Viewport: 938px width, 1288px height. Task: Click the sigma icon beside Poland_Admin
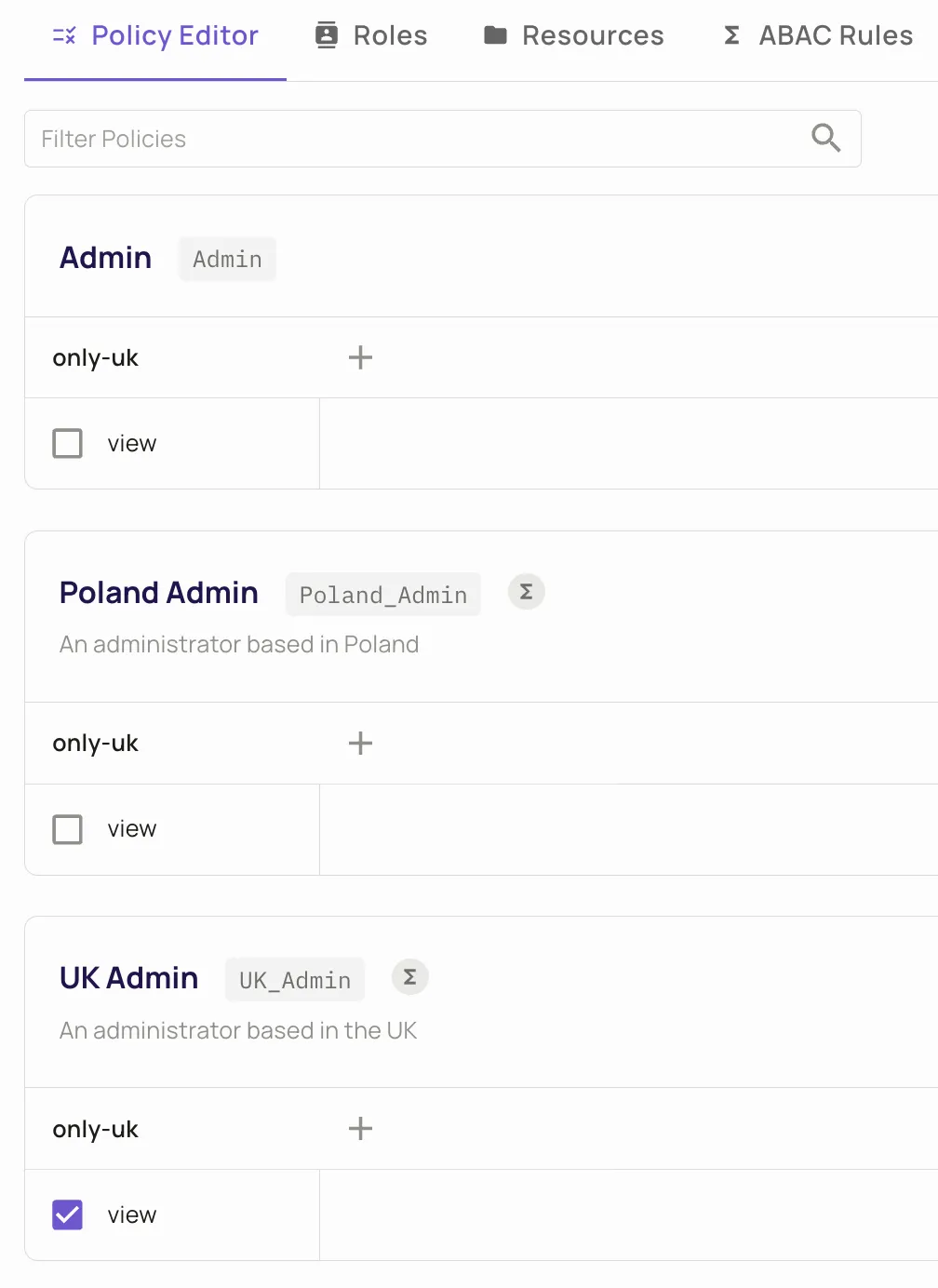[x=526, y=592]
